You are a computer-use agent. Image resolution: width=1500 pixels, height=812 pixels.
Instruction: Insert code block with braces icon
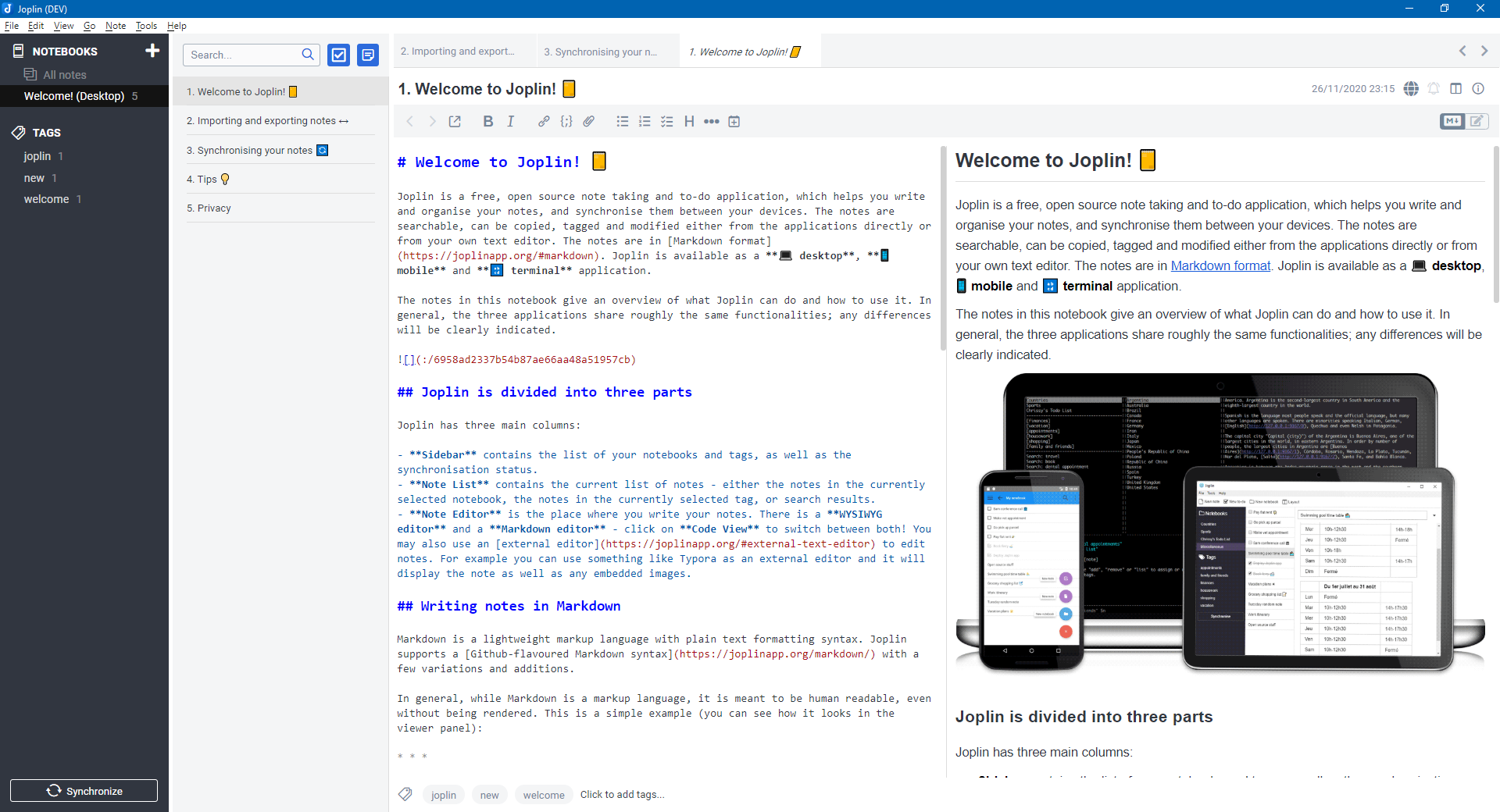pos(566,121)
